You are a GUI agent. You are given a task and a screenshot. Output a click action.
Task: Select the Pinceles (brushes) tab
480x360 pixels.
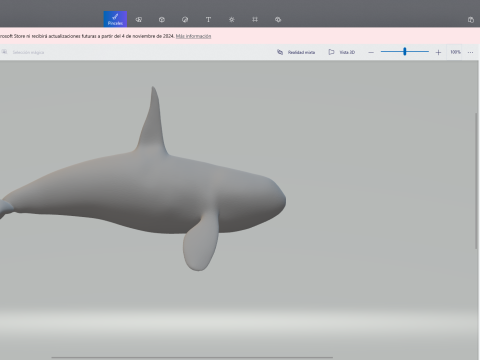(115, 19)
